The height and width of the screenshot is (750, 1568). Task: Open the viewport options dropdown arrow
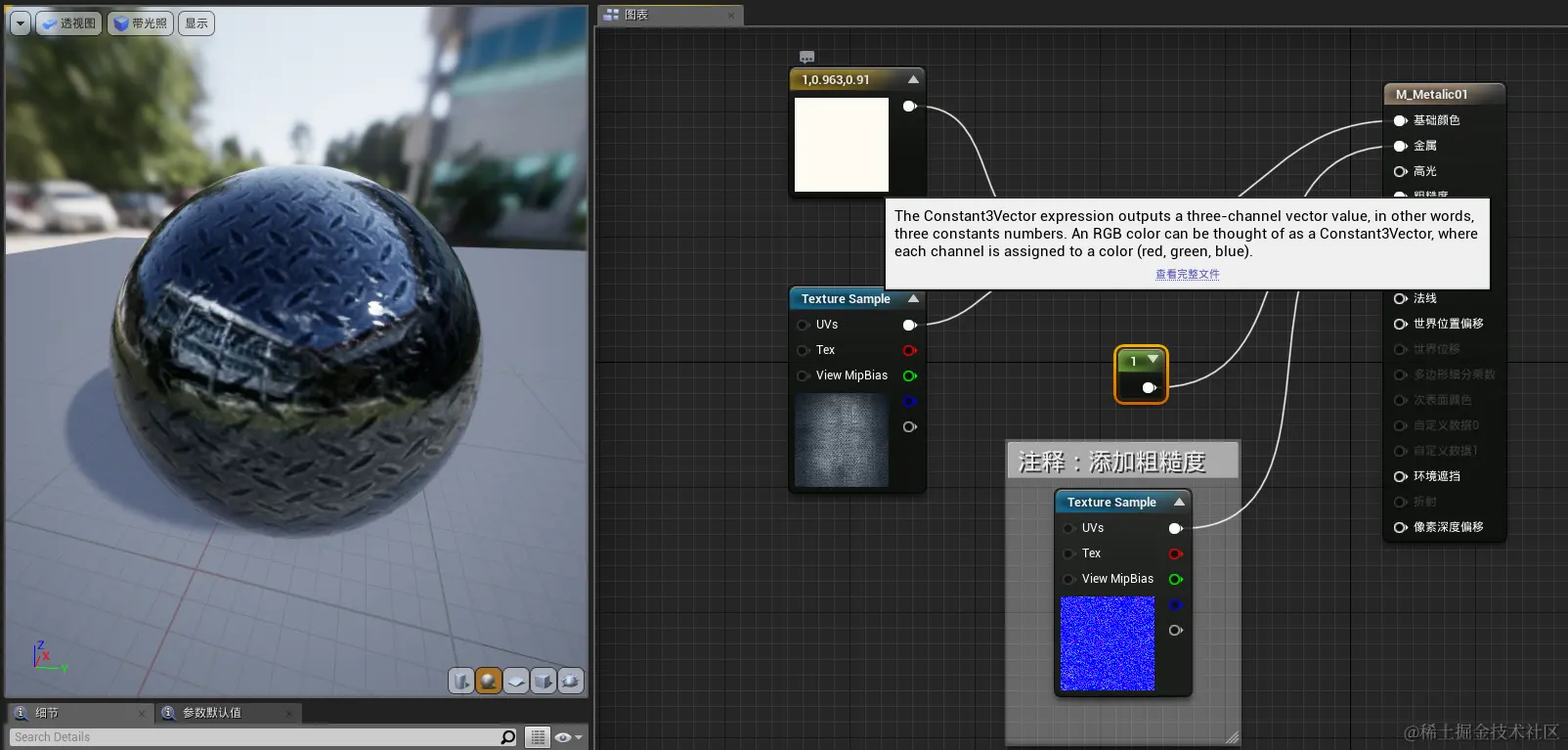pos(21,23)
